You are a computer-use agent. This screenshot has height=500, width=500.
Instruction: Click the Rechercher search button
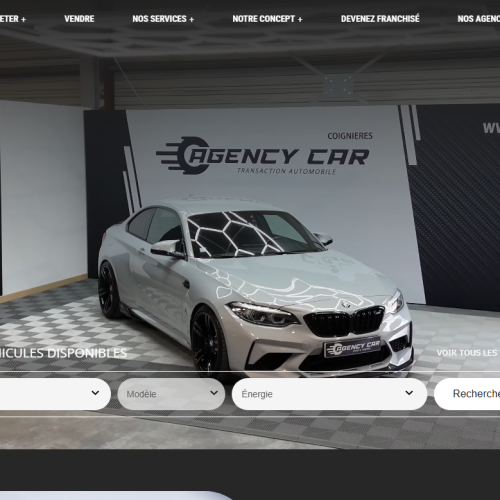467,394
